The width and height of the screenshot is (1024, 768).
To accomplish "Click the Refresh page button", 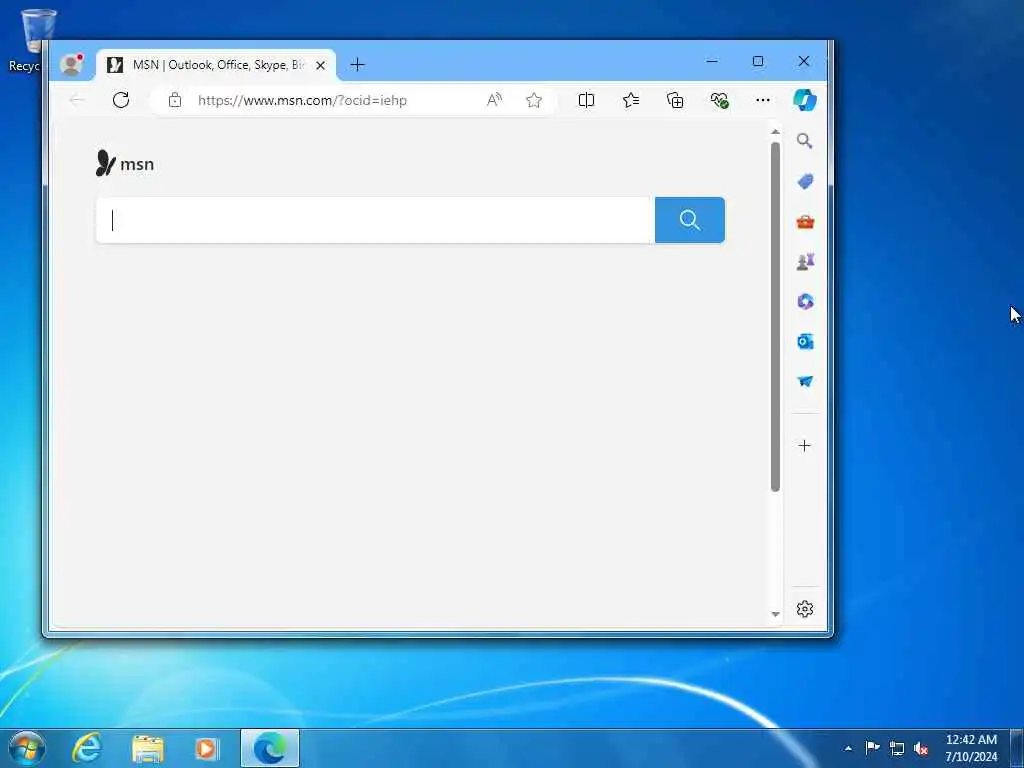I will 121,100.
